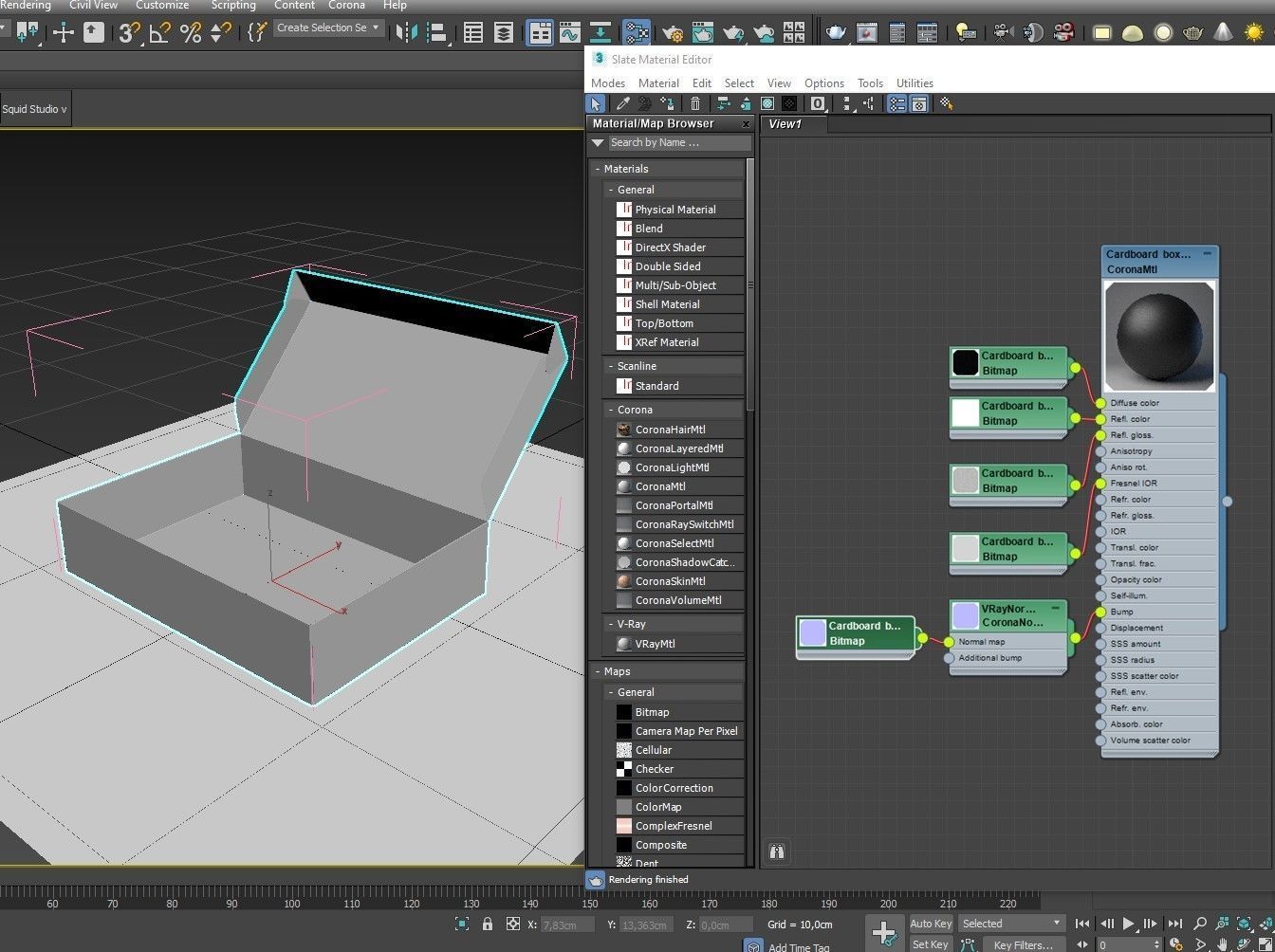This screenshot has height=952, width=1275.
Task: Collapse the Maps rollout
Action: [x=598, y=671]
